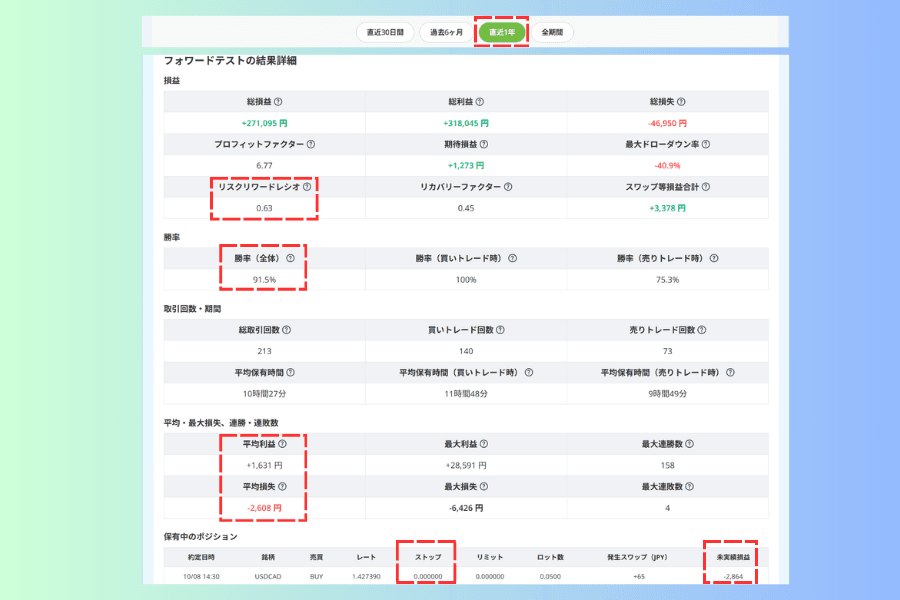The height and width of the screenshot is (600, 900).
Task: Select the profit factor value 6.77
Action: (265, 165)
